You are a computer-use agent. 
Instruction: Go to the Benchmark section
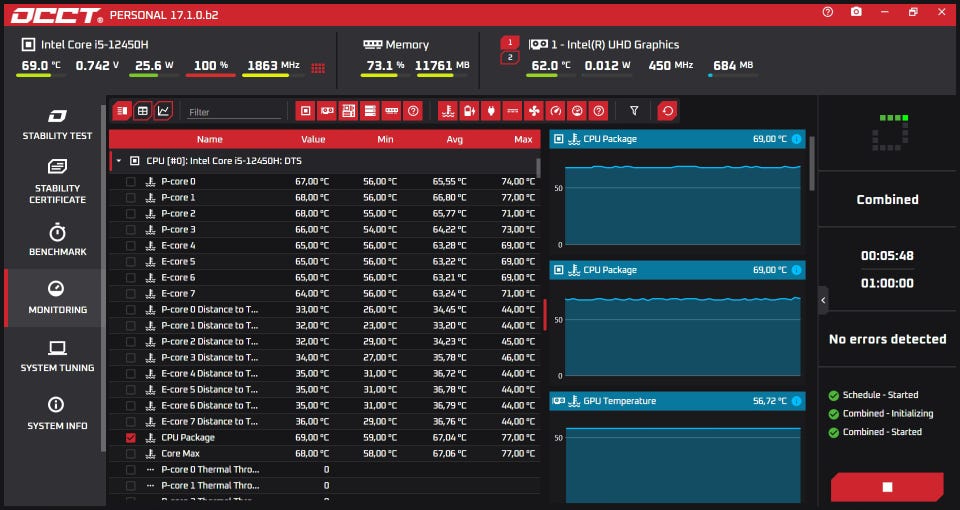(x=57, y=240)
